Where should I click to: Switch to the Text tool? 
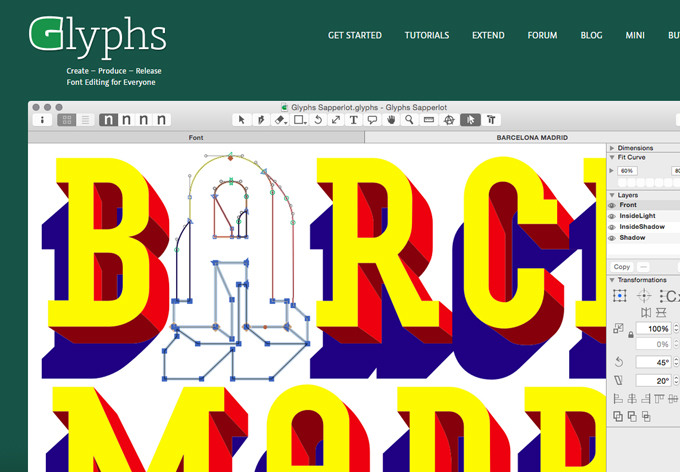click(x=354, y=120)
